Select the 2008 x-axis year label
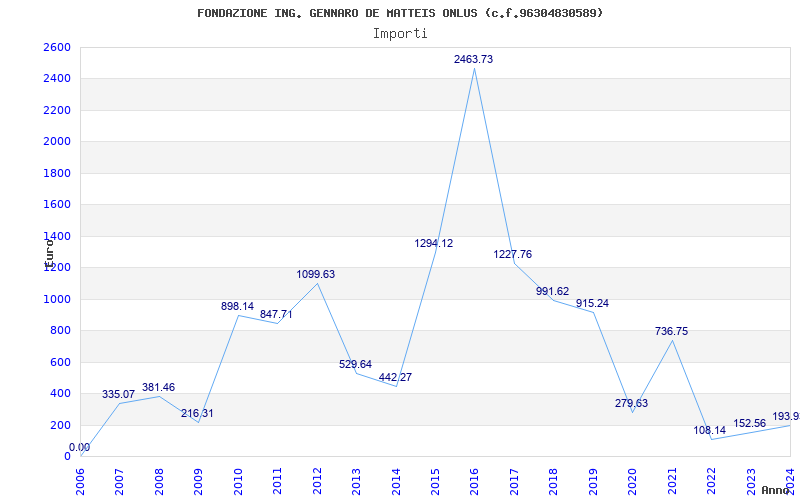 click(159, 481)
